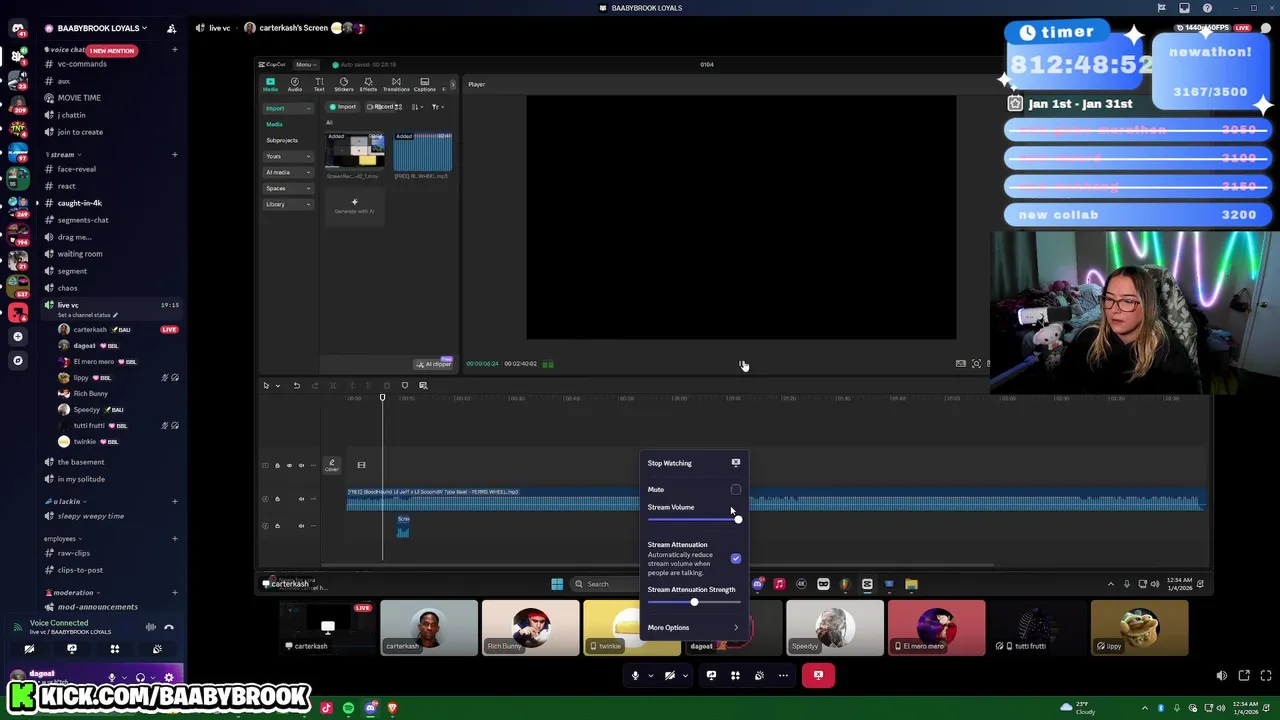The height and width of the screenshot is (720, 1280).
Task: Open Discord direct messages home icon
Action: [x=18, y=28]
